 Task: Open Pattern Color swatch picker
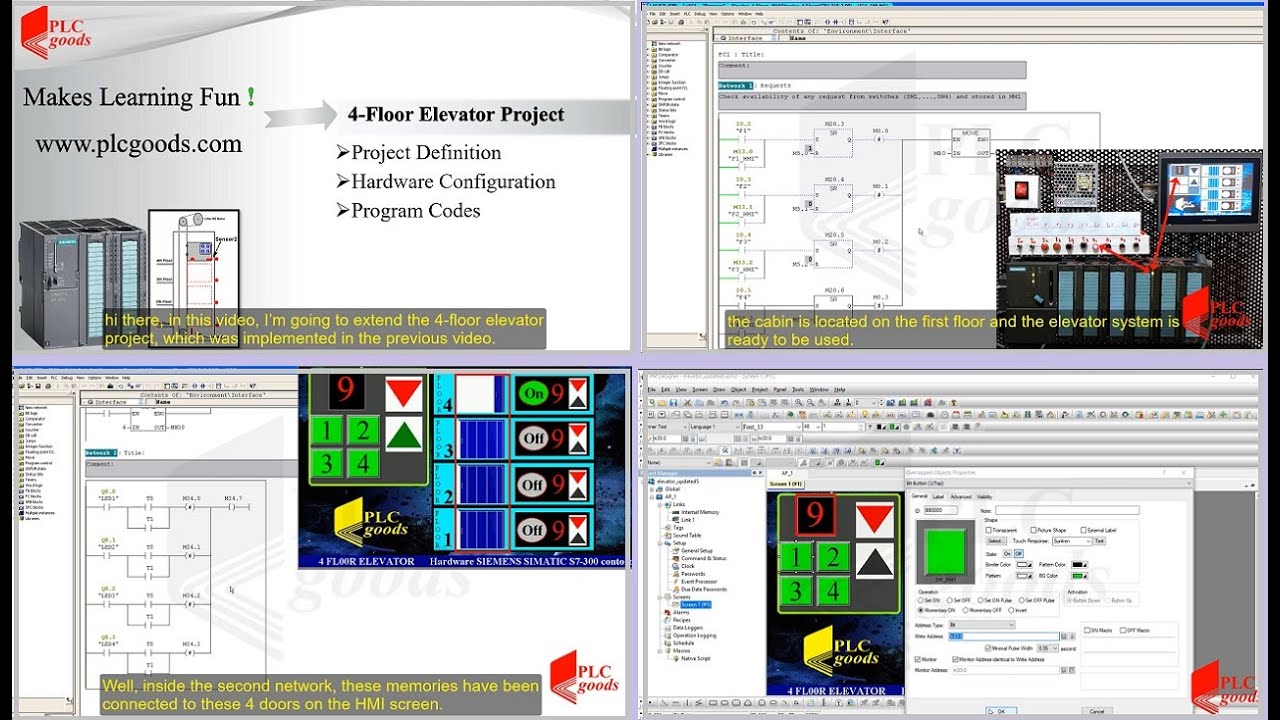coord(1079,564)
